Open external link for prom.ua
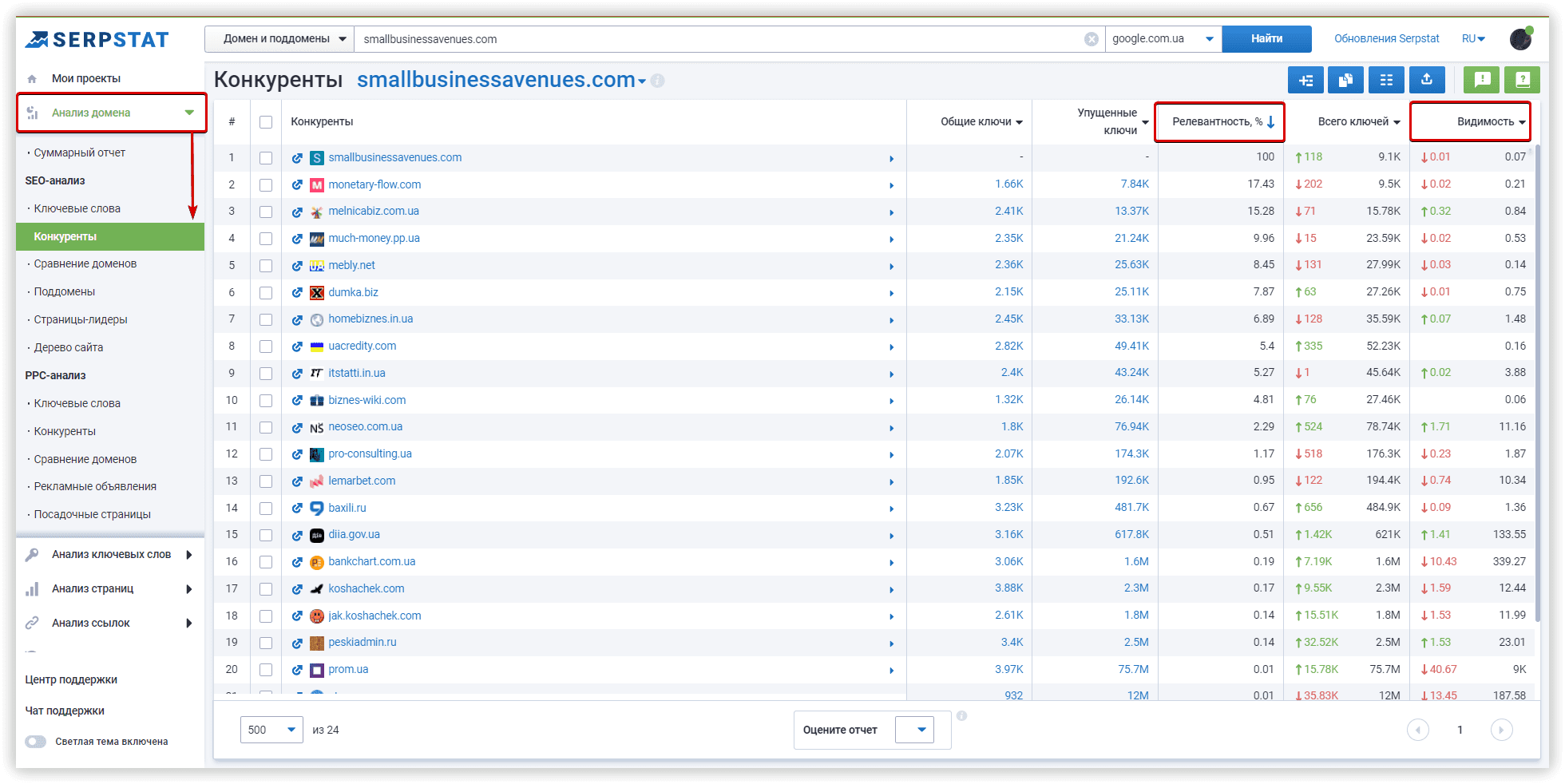 click(x=297, y=671)
